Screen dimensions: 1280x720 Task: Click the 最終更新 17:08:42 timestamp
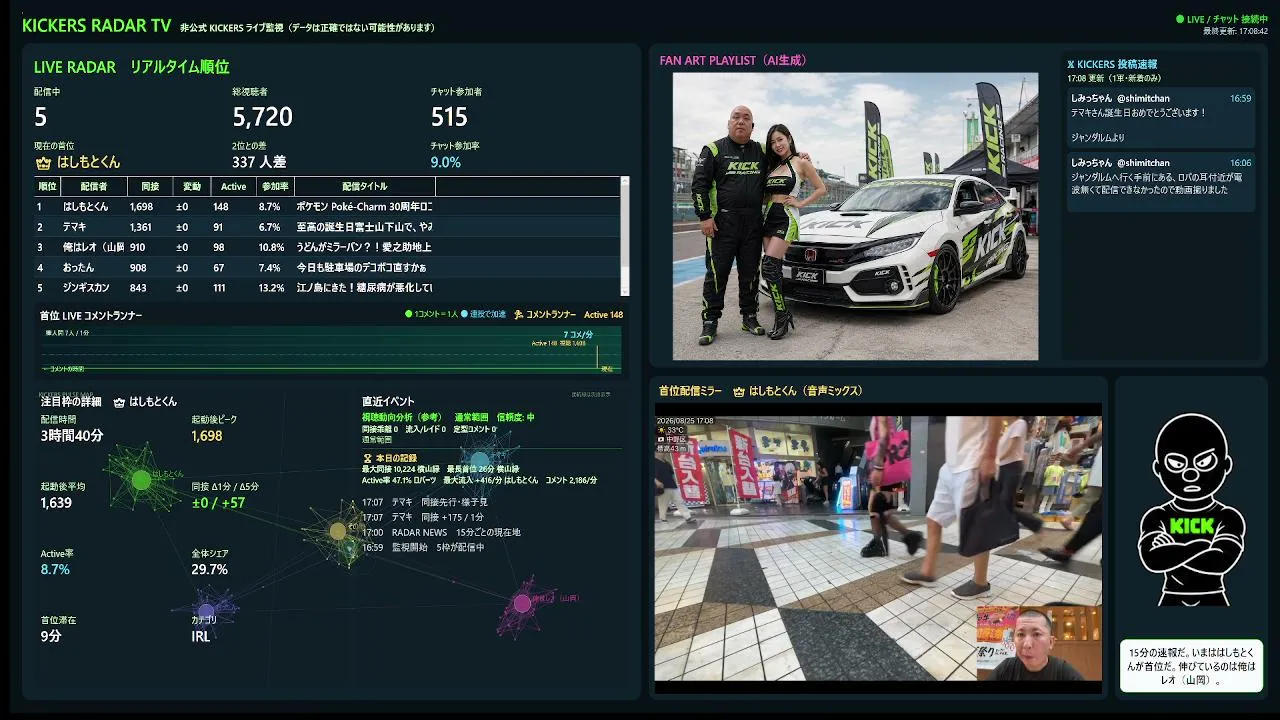pos(1236,31)
